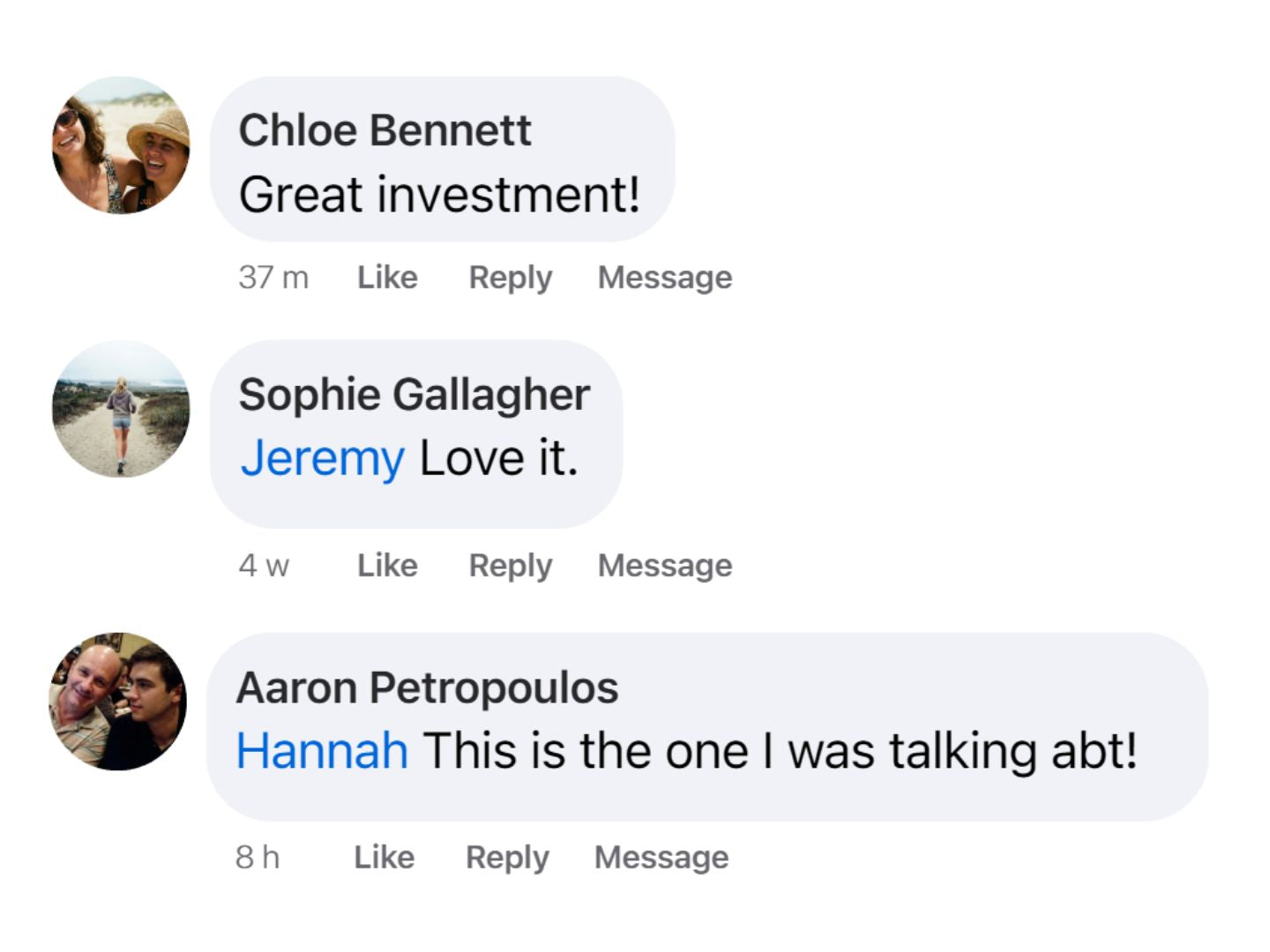
Task: Like Aaron Petropoulos's comment
Action: (x=384, y=857)
